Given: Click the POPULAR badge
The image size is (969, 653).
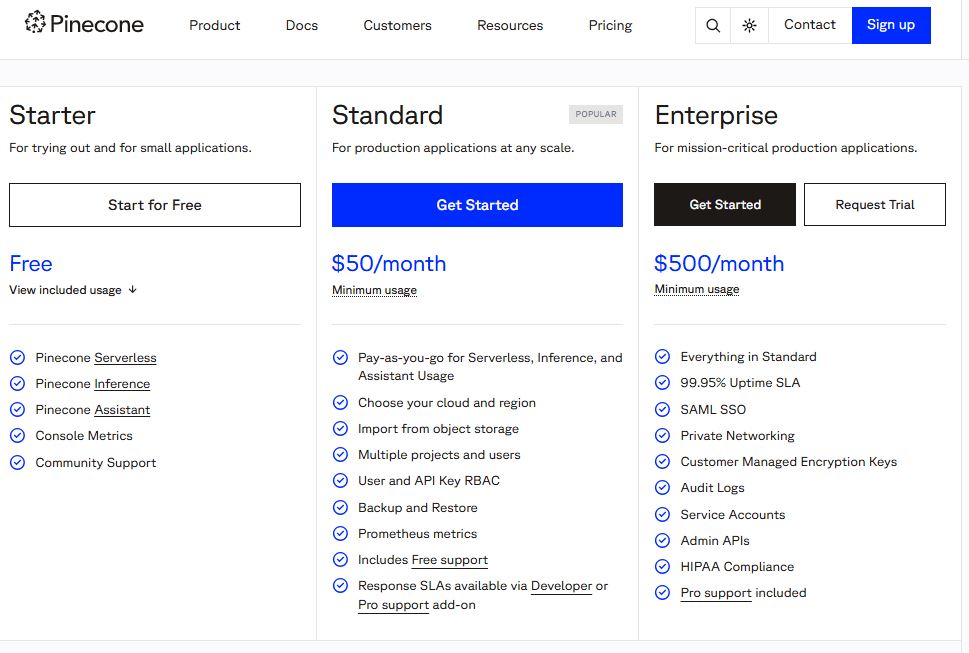Looking at the screenshot, I should pyautogui.click(x=596, y=114).
